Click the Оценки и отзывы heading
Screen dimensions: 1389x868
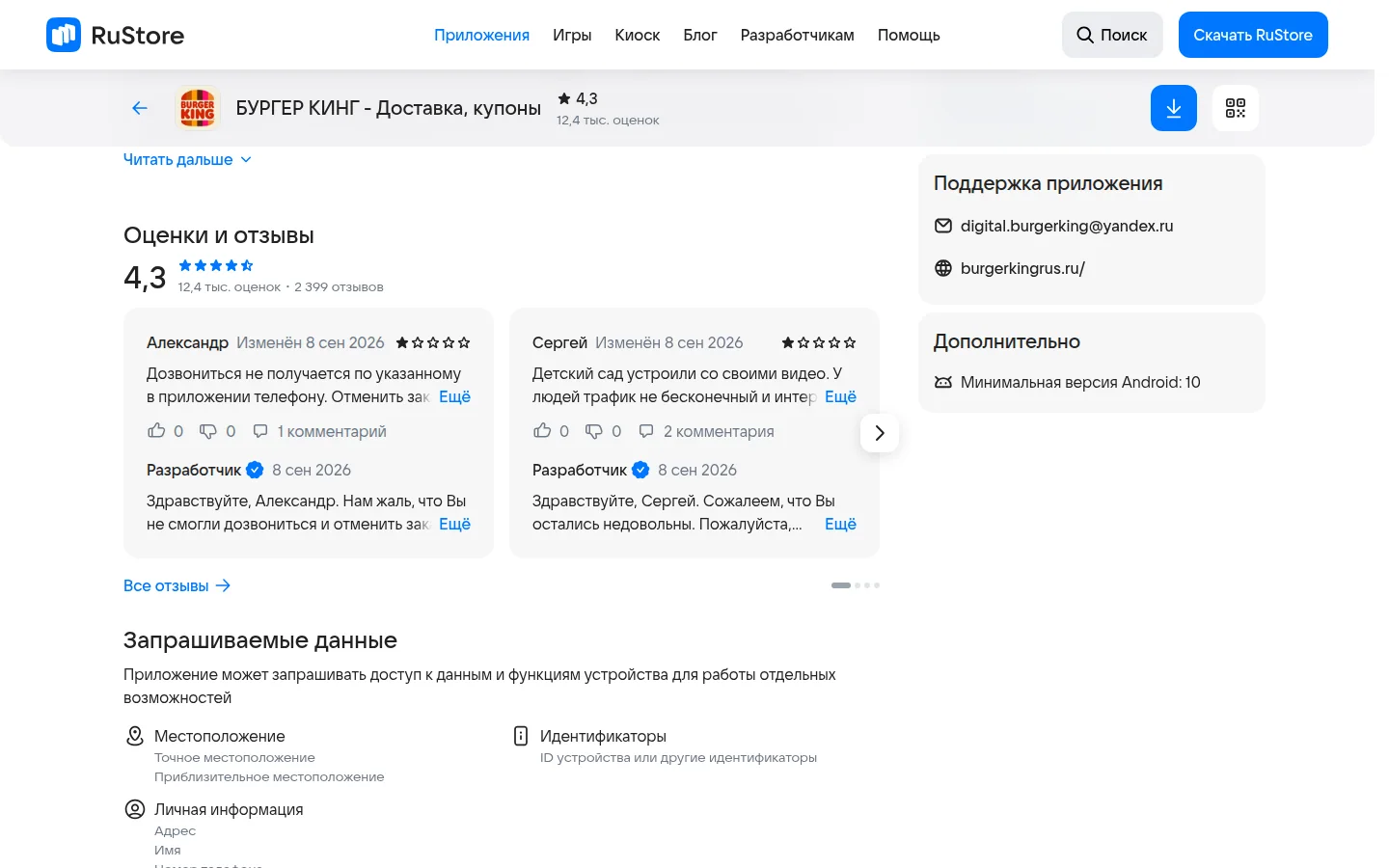click(x=219, y=235)
